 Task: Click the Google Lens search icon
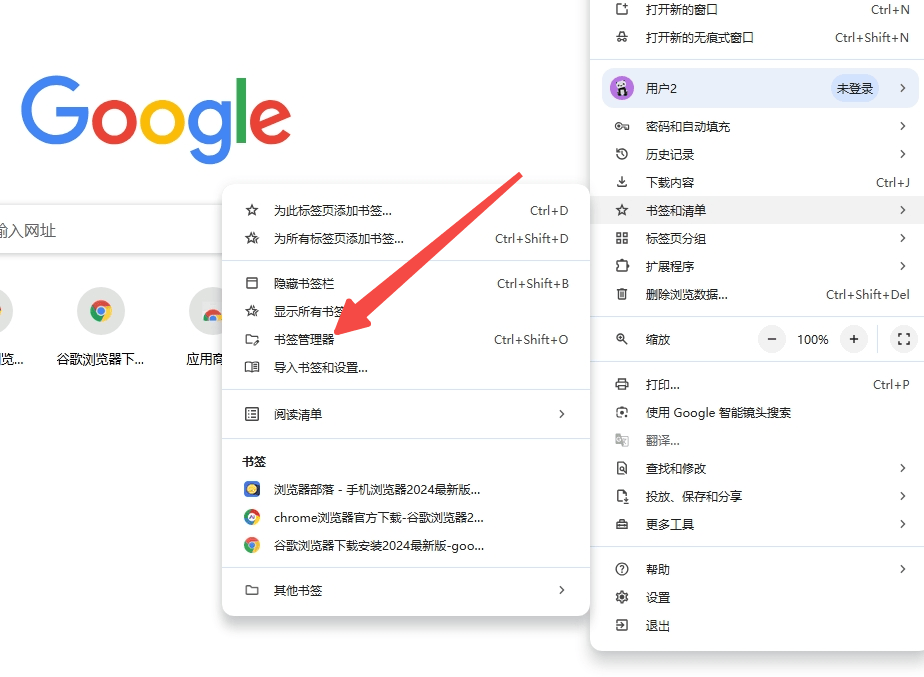coord(622,412)
